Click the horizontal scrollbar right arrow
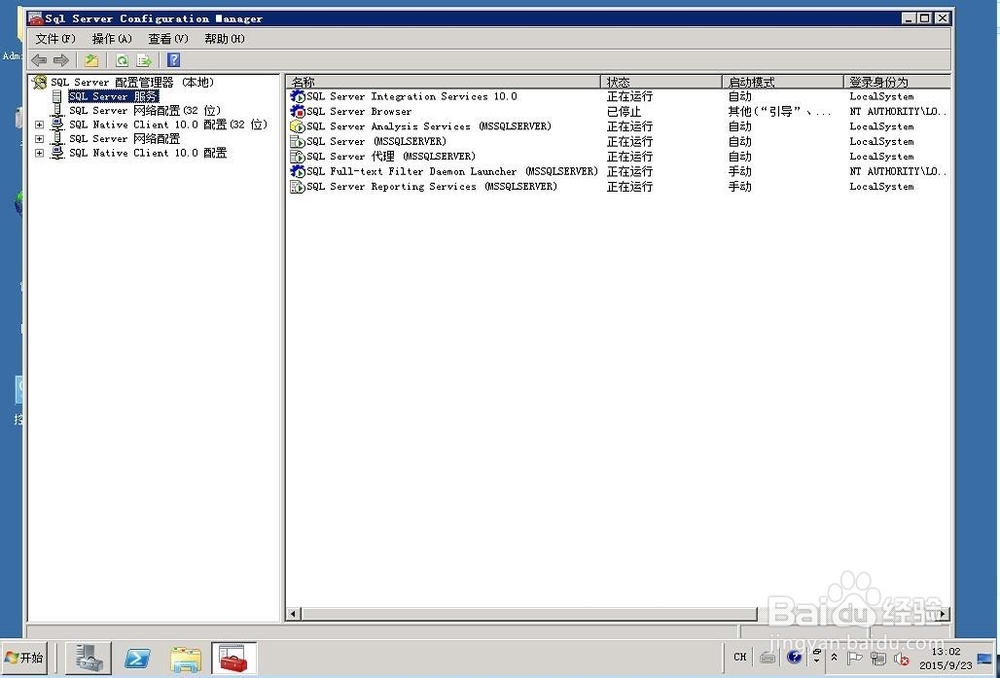The height and width of the screenshot is (678, 1000). point(943,614)
